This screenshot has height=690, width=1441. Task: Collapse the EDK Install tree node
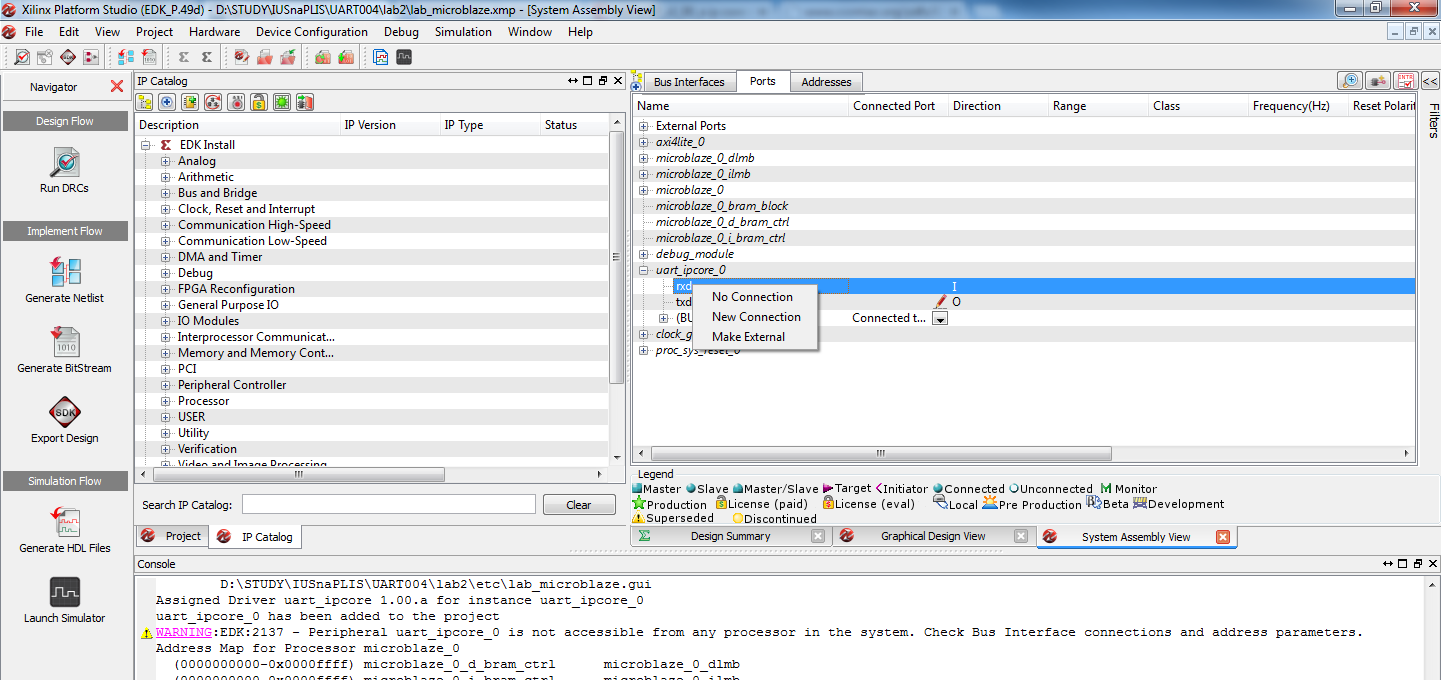(146, 145)
